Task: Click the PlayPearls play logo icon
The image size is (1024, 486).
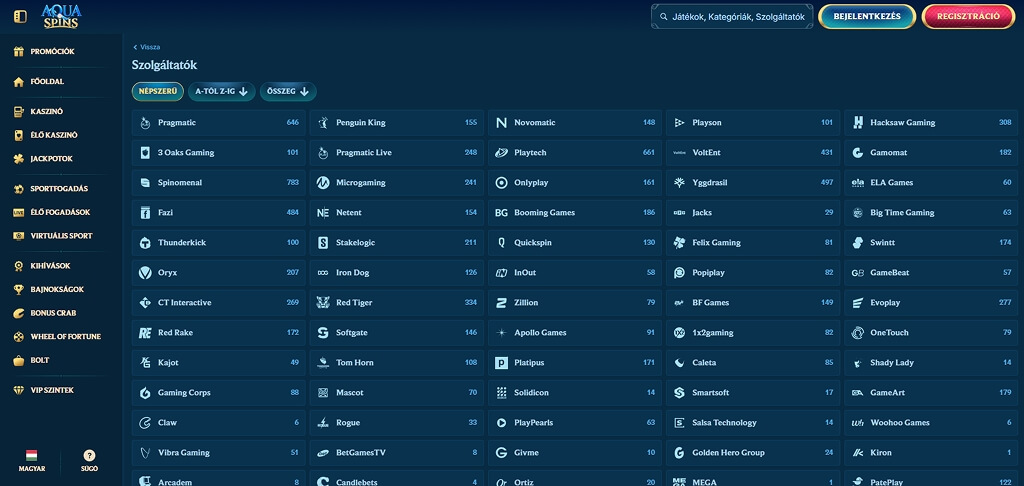Action: [502, 423]
